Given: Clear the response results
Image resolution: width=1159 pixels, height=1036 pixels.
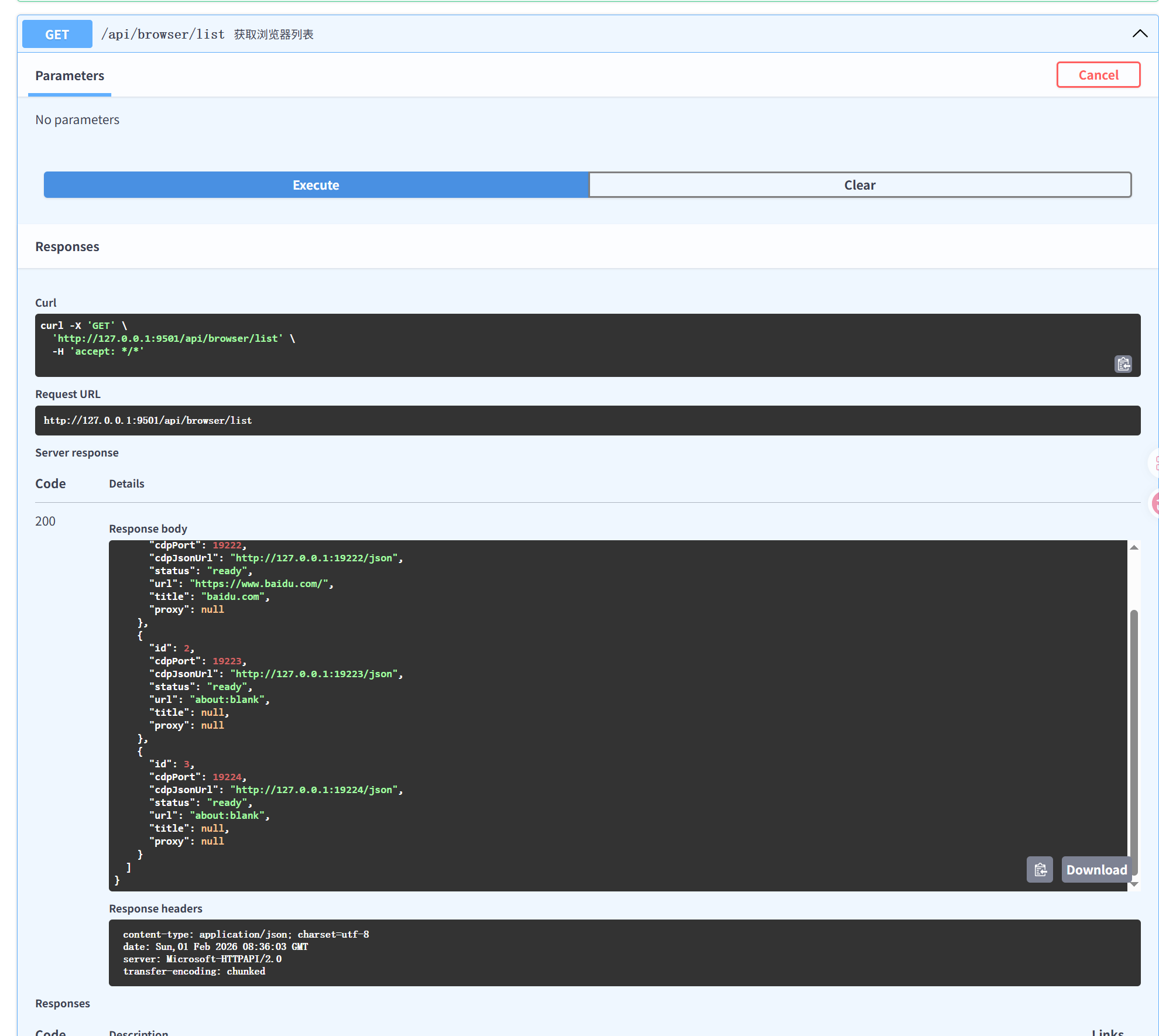Looking at the screenshot, I should pos(859,185).
